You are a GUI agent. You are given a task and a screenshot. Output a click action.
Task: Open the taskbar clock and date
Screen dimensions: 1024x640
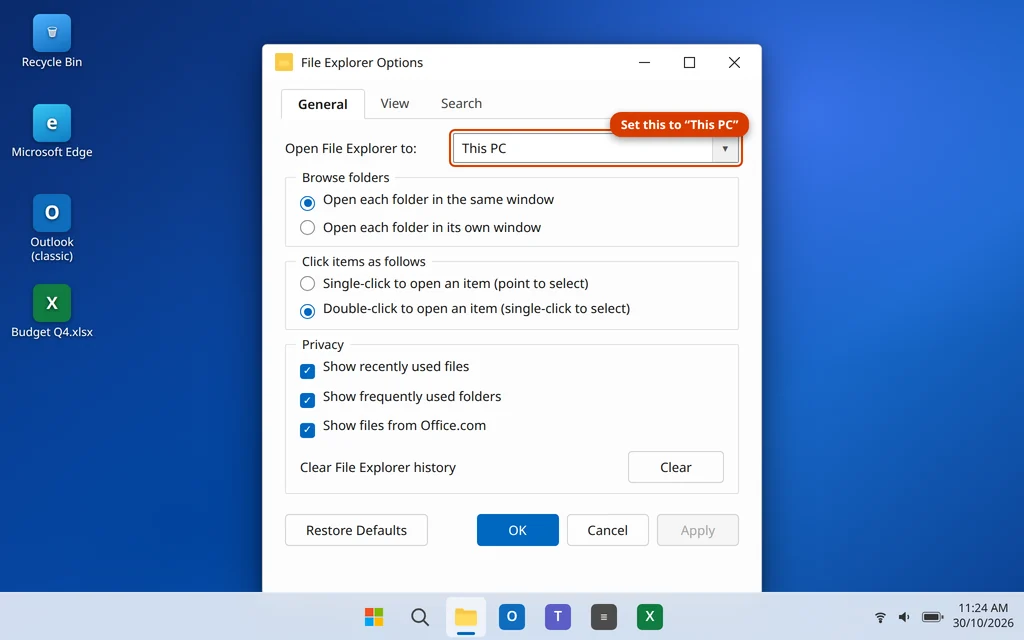(x=983, y=615)
